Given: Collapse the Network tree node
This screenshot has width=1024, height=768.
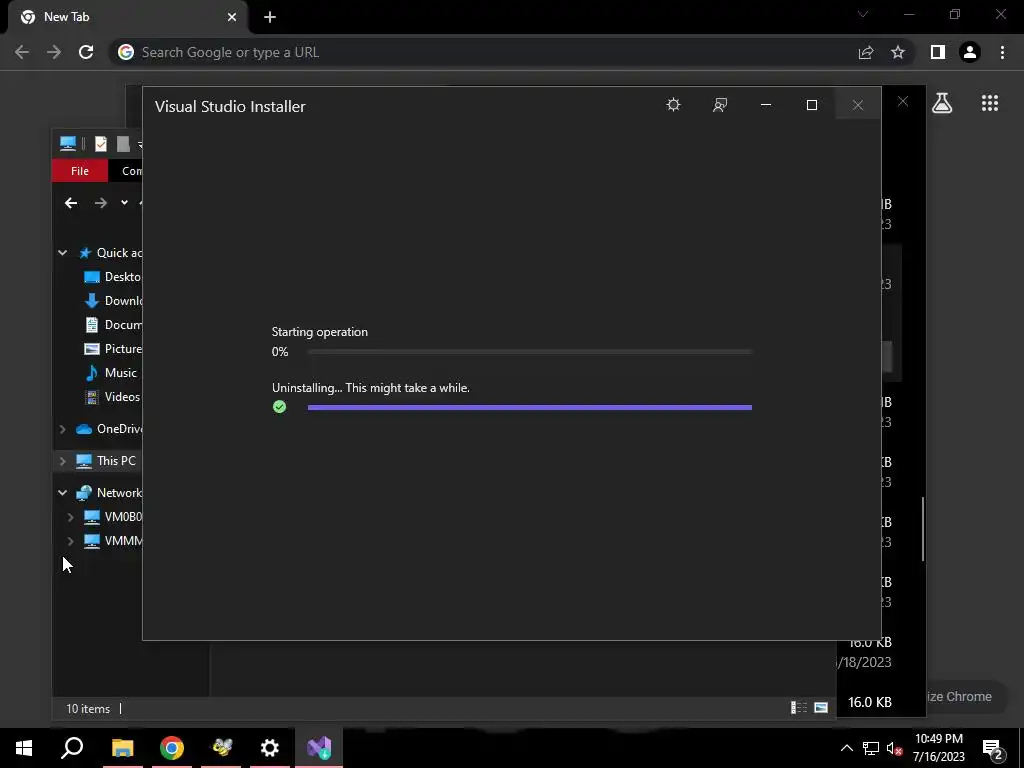Looking at the screenshot, I should pyautogui.click(x=63, y=493).
